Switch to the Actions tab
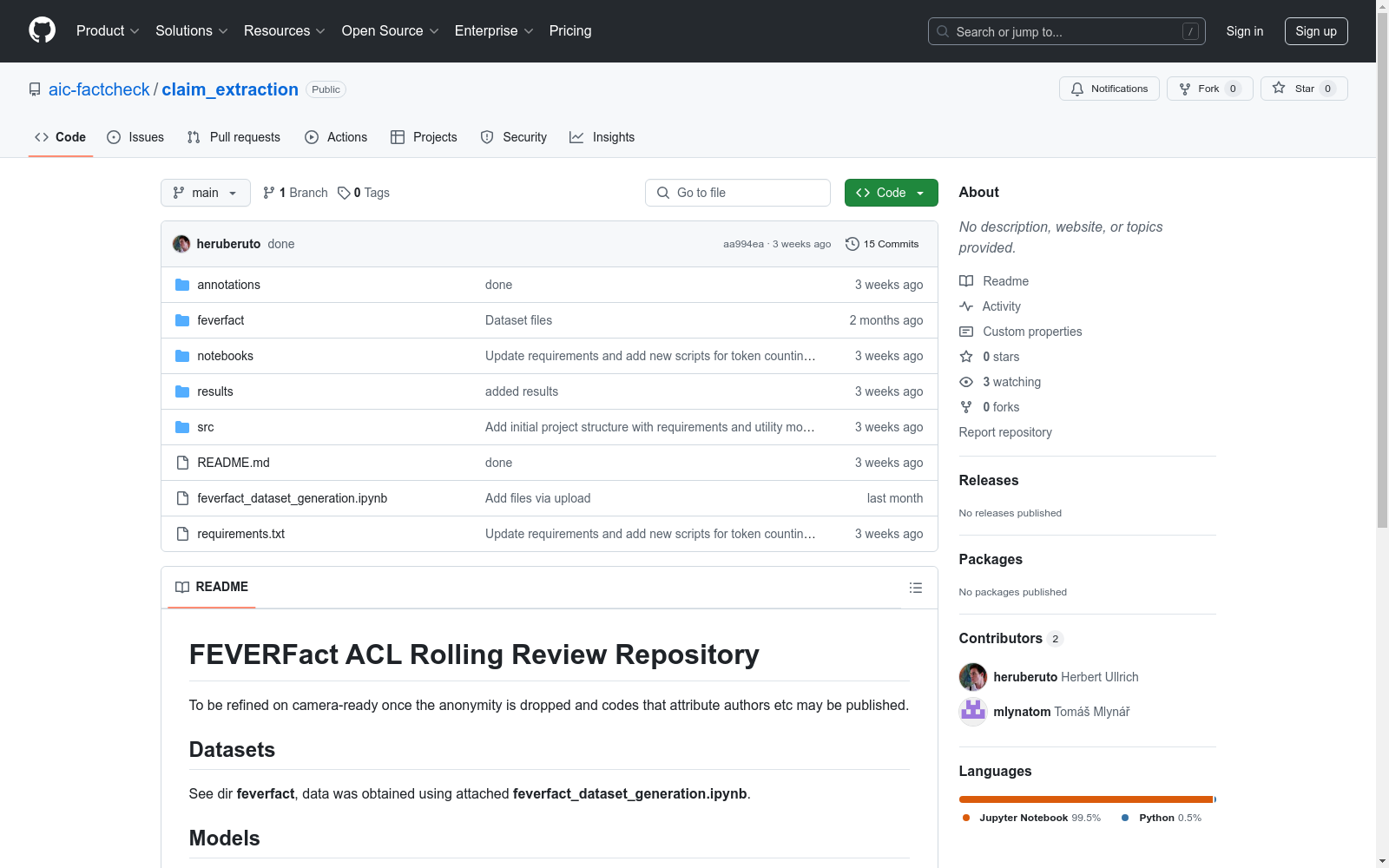This screenshot has width=1389, height=868. pyautogui.click(x=336, y=137)
